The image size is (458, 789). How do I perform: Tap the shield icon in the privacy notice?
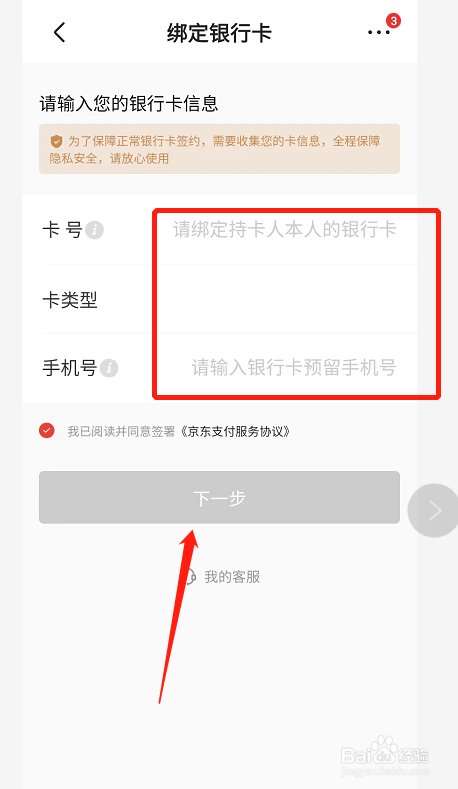click(x=56, y=141)
